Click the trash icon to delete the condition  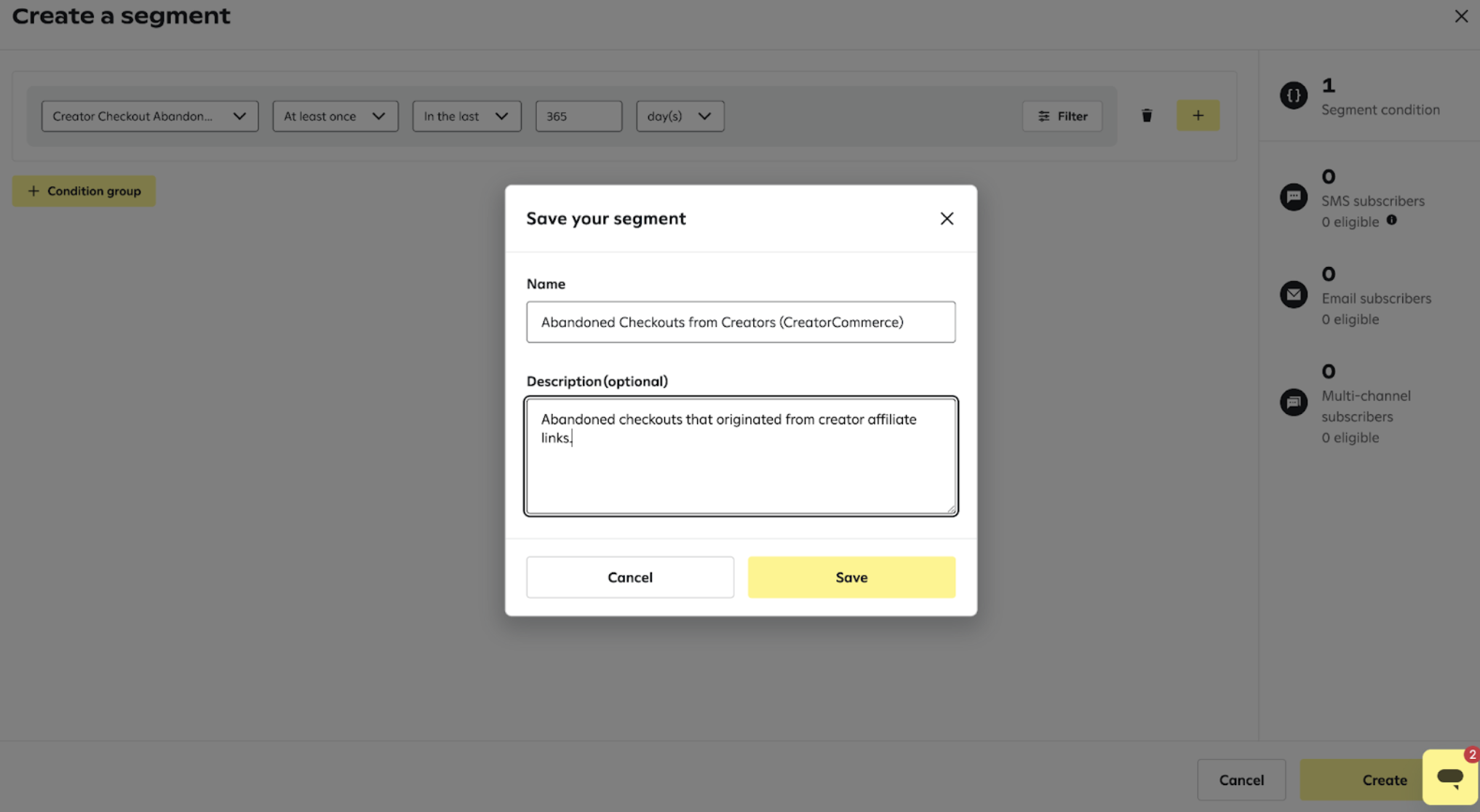[1147, 116]
